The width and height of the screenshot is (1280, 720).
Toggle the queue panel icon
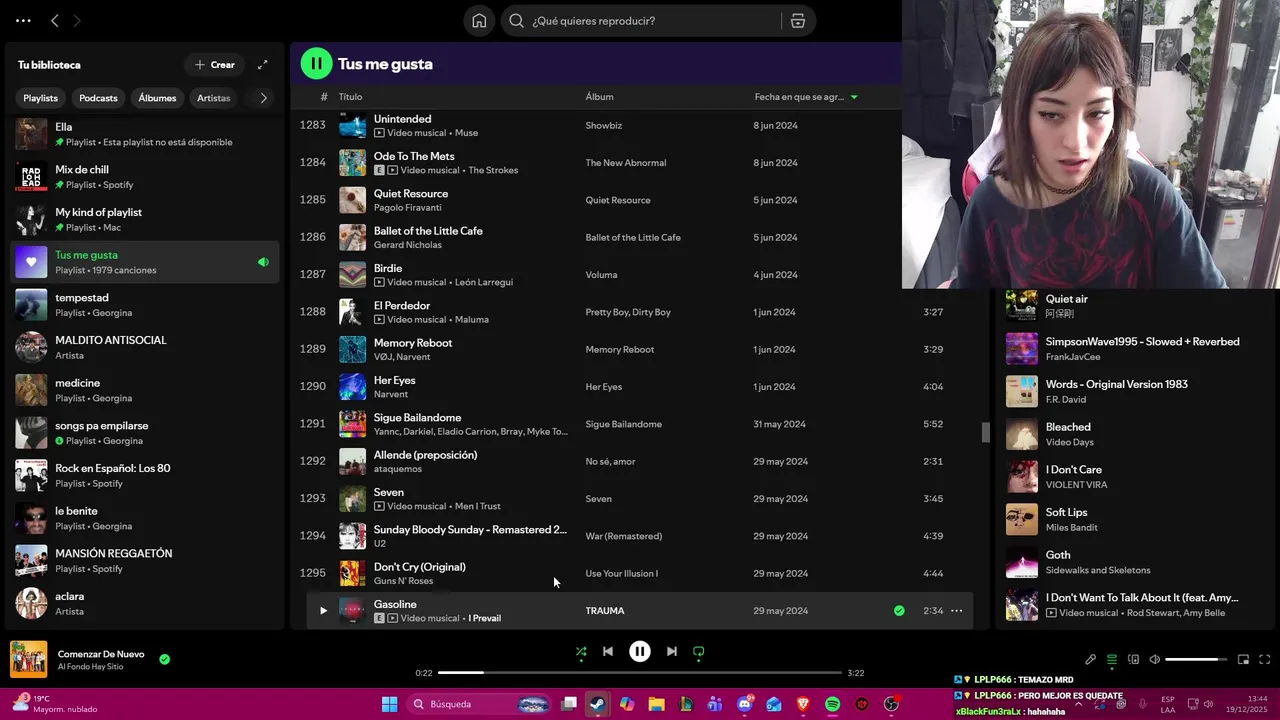[1111, 659]
